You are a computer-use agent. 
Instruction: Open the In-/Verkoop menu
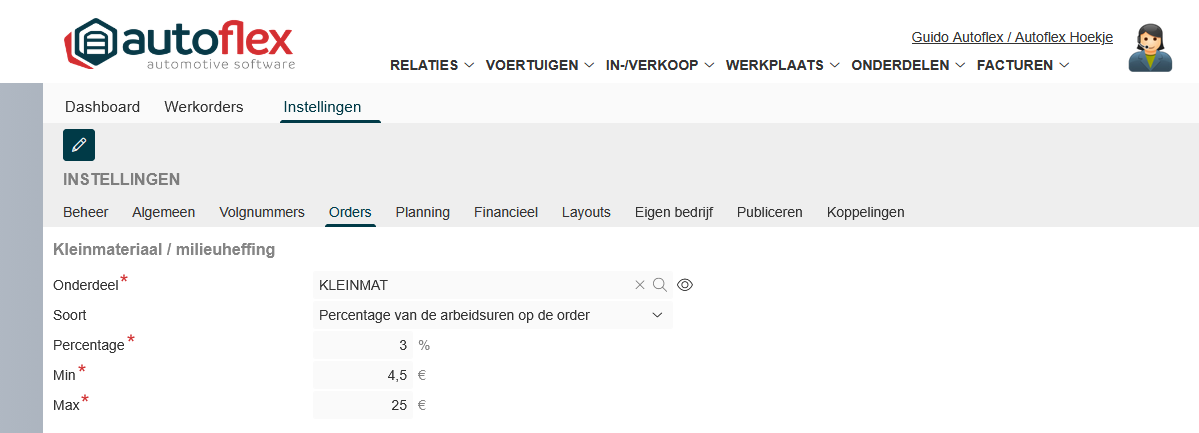pos(660,65)
